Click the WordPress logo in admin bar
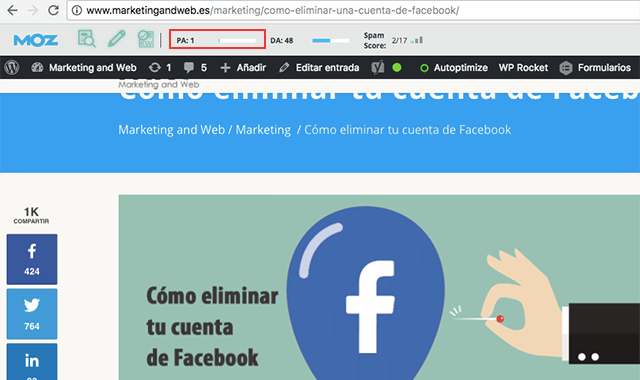Image resolution: width=640 pixels, height=380 pixels. coord(12,67)
